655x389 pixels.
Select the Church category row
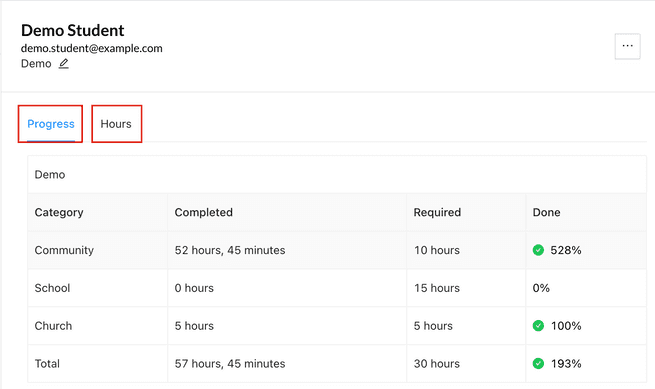[x=337, y=325]
